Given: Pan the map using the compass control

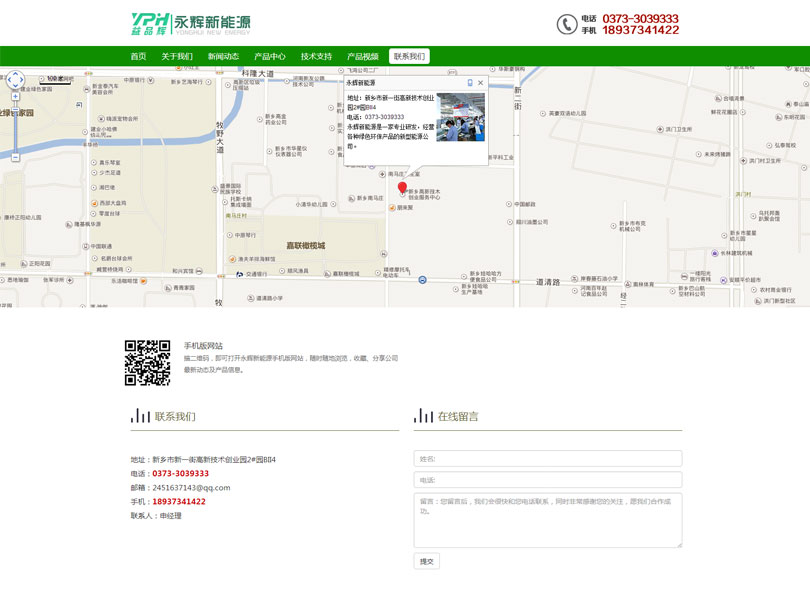Looking at the screenshot, I should 15,79.
